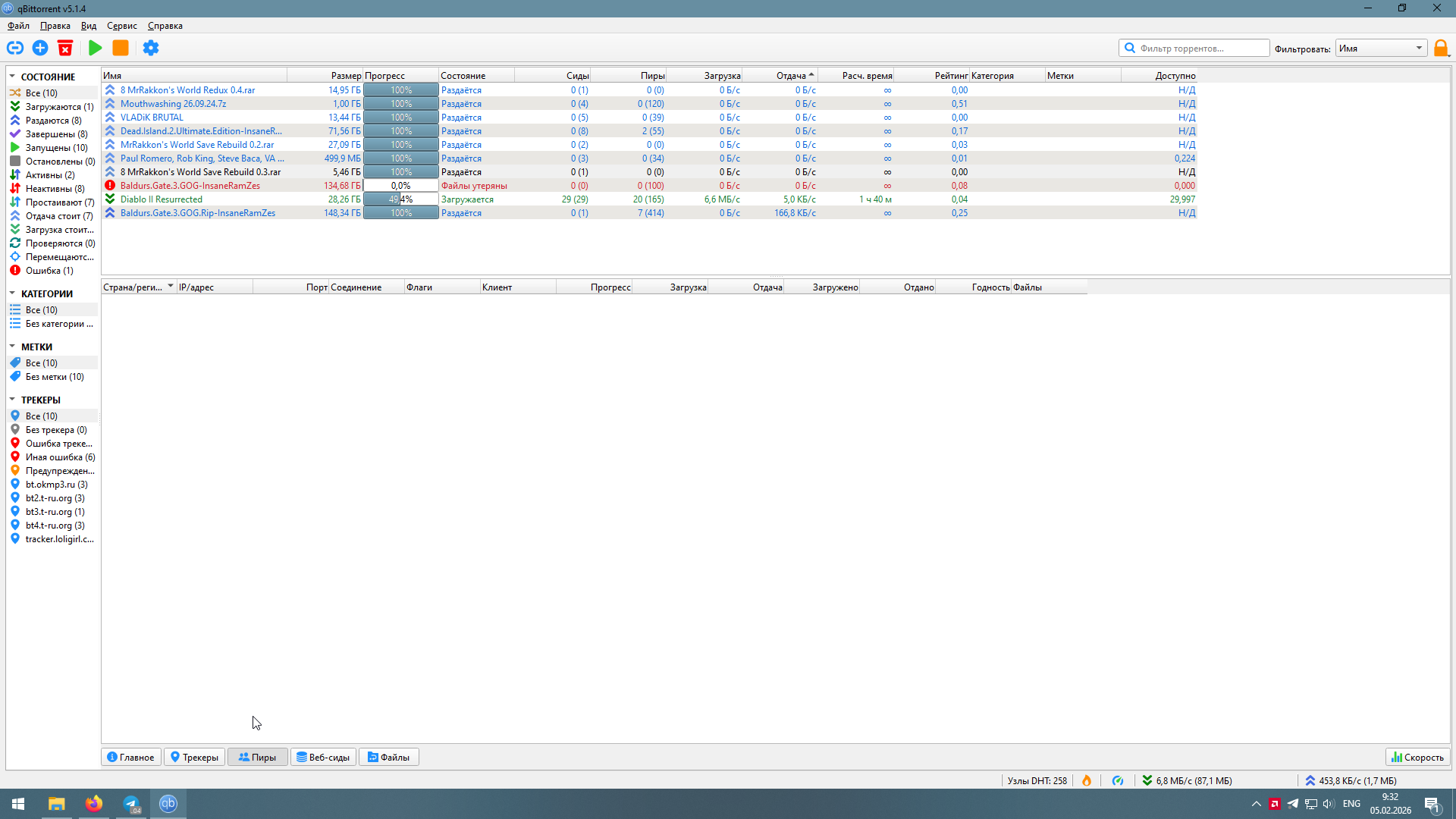This screenshot has height=819, width=1456.
Task: Open Telegram from the taskbar
Action: click(131, 804)
